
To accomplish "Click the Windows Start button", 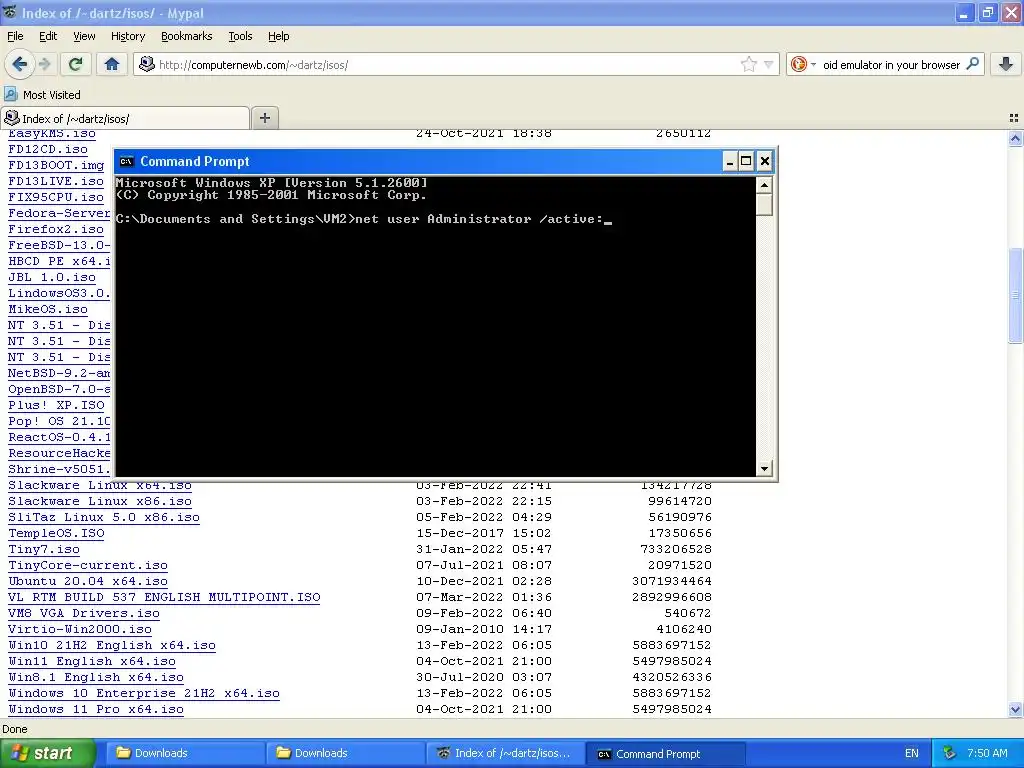I will pos(47,754).
